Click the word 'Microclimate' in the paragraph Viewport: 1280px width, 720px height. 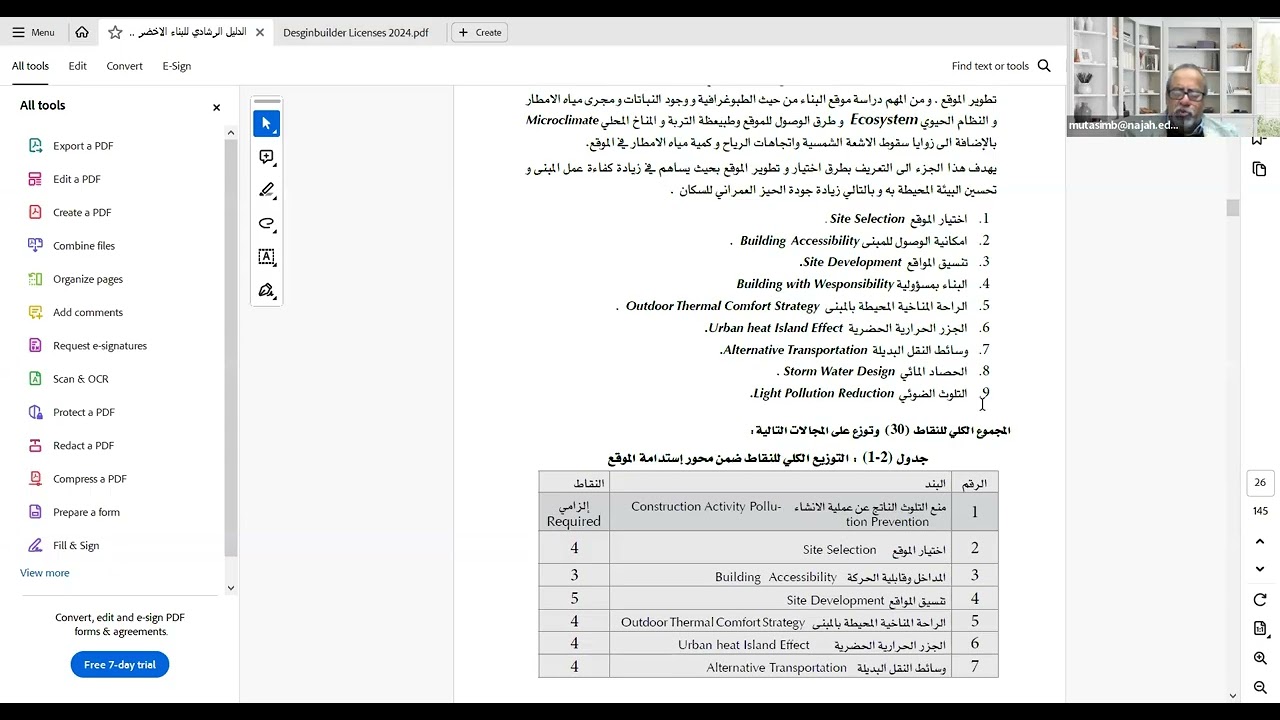562,120
